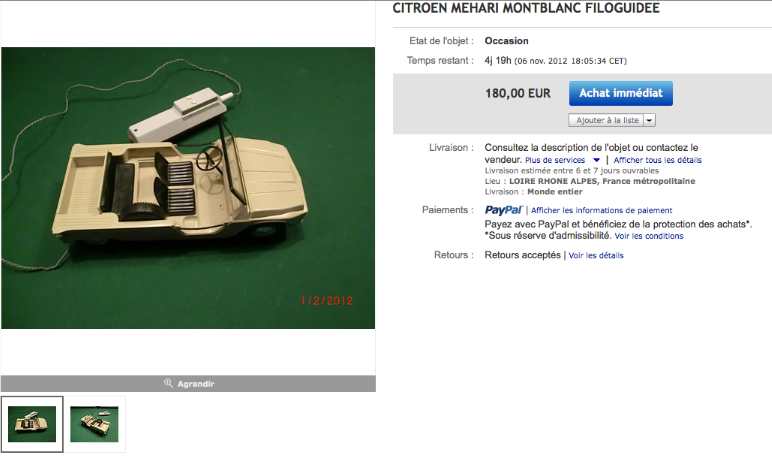772x461 pixels.
Task: Click the Ajouter à la liste button
Action: [x=606, y=120]
